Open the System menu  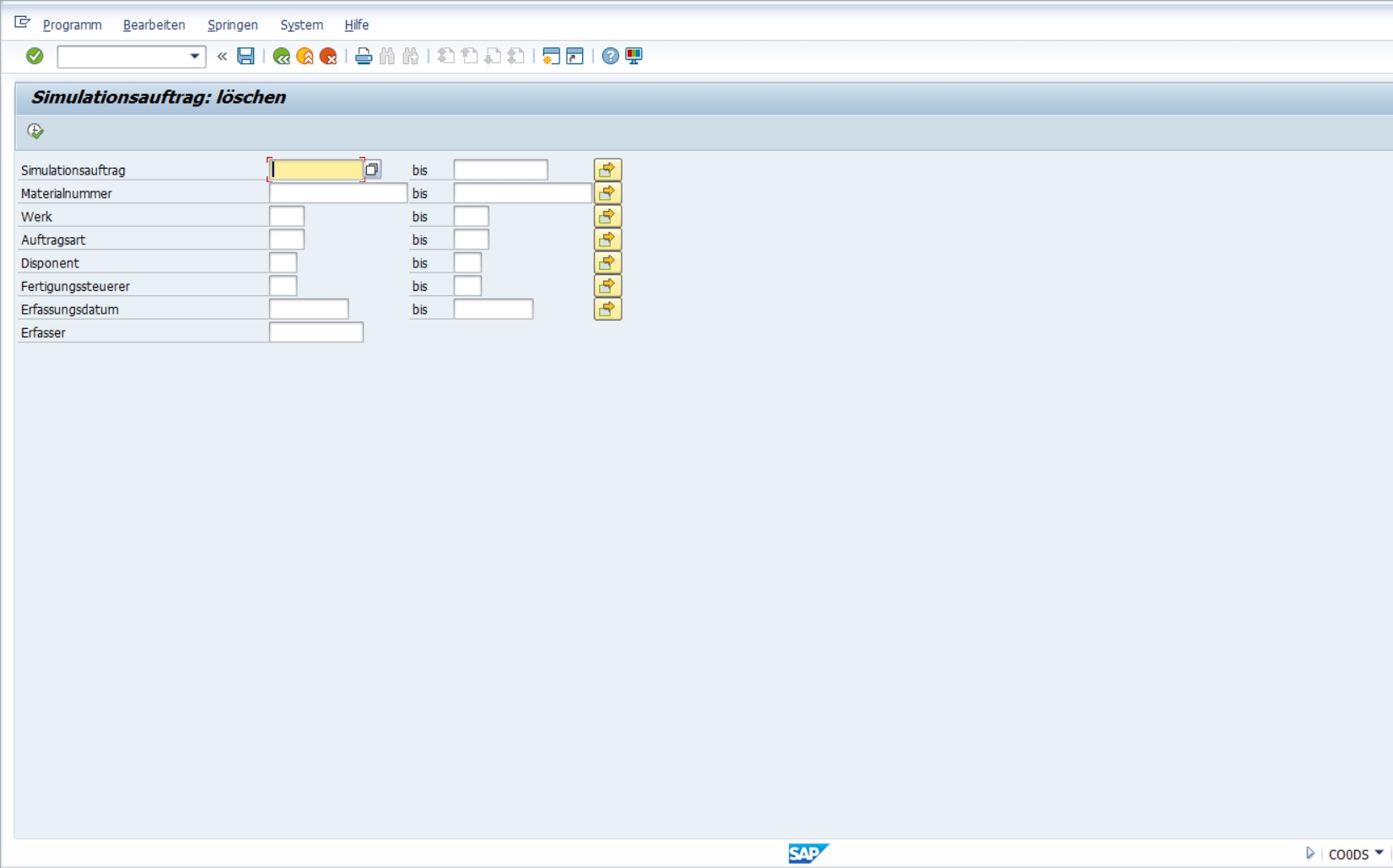302,25
